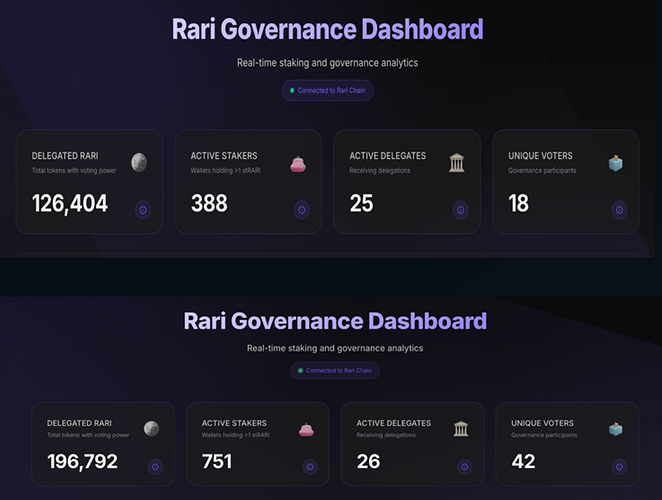This screenshot has height=500, width=662.
Task: Open info icon on the 25 Active Delegates card
Action: (x=460, y=210)
